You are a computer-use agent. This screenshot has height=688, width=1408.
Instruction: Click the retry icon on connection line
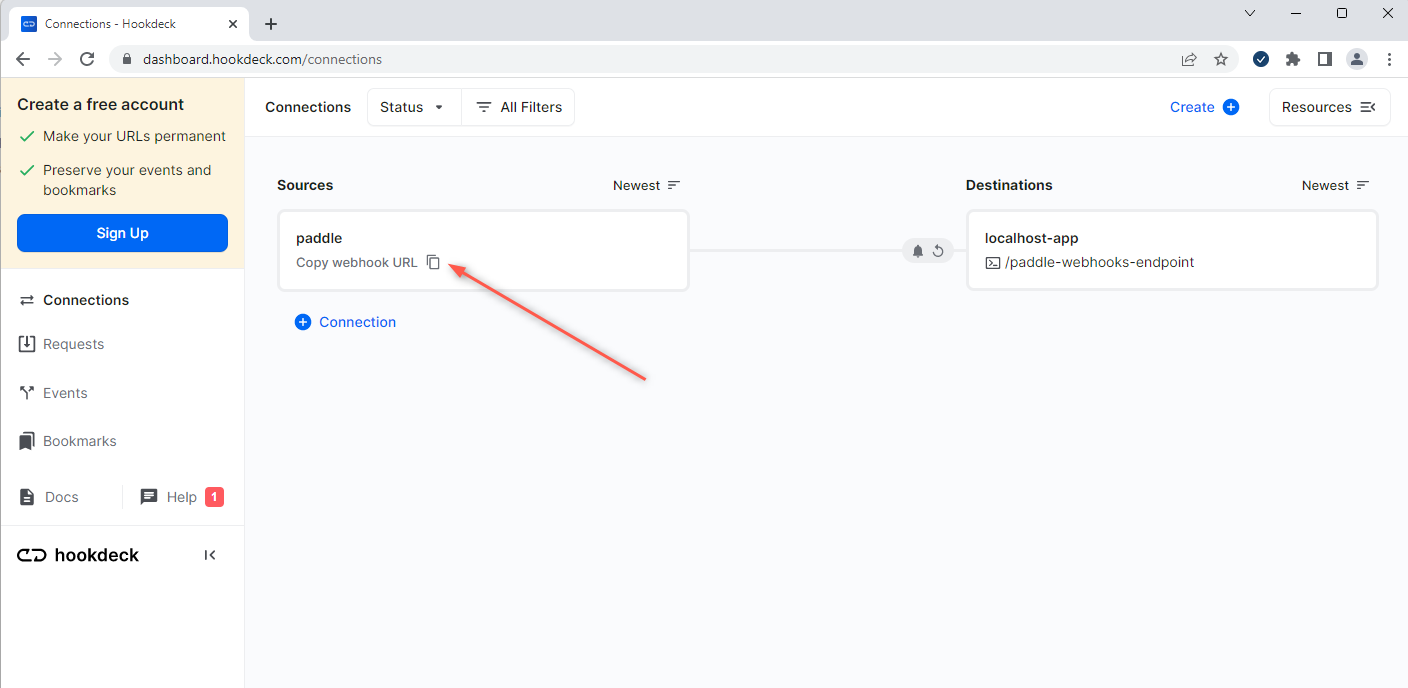tap(938, 251)
